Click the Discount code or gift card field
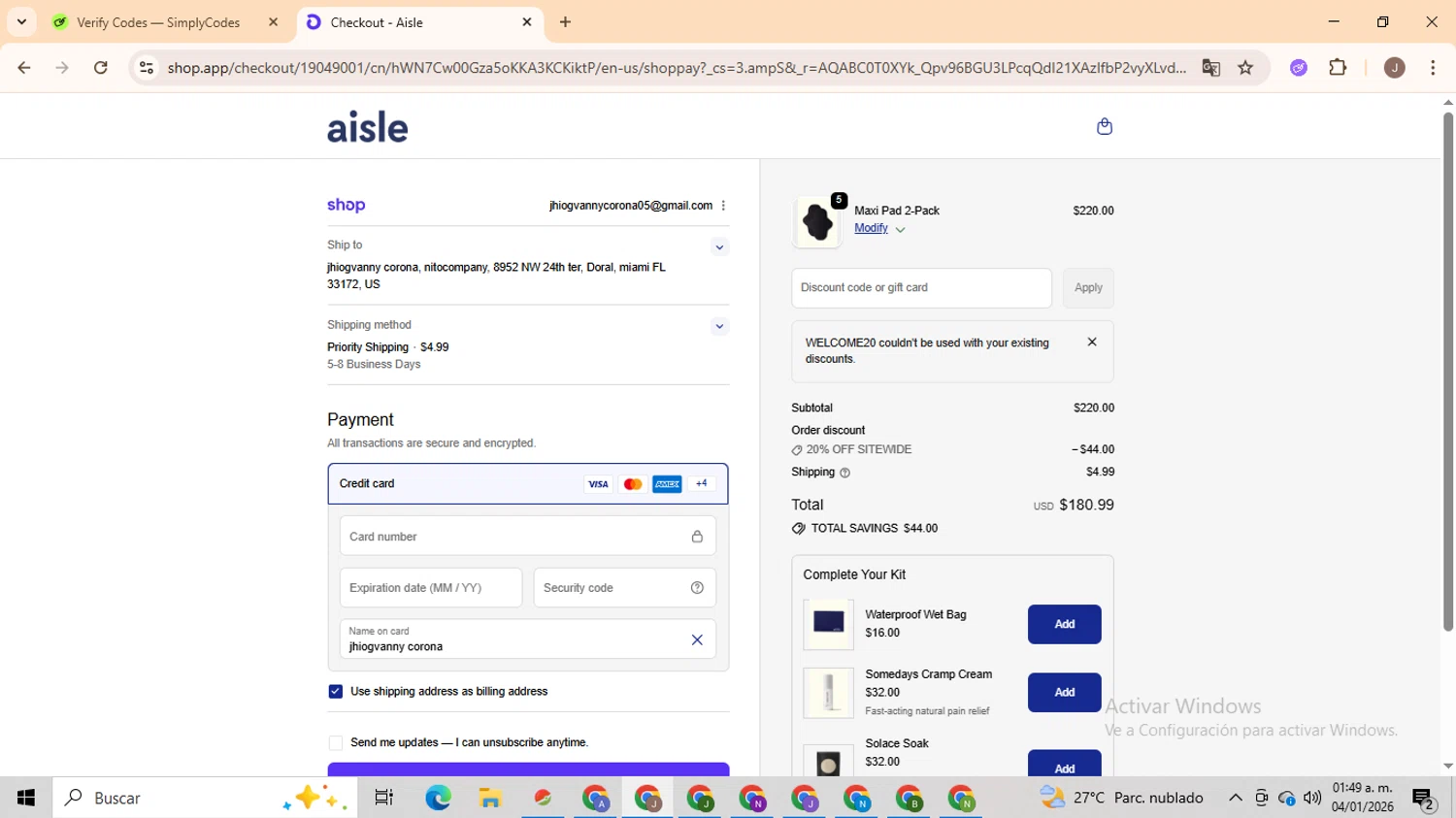Image resolution: width=1456 pixels, height=818 pixels. coord(921,288)
